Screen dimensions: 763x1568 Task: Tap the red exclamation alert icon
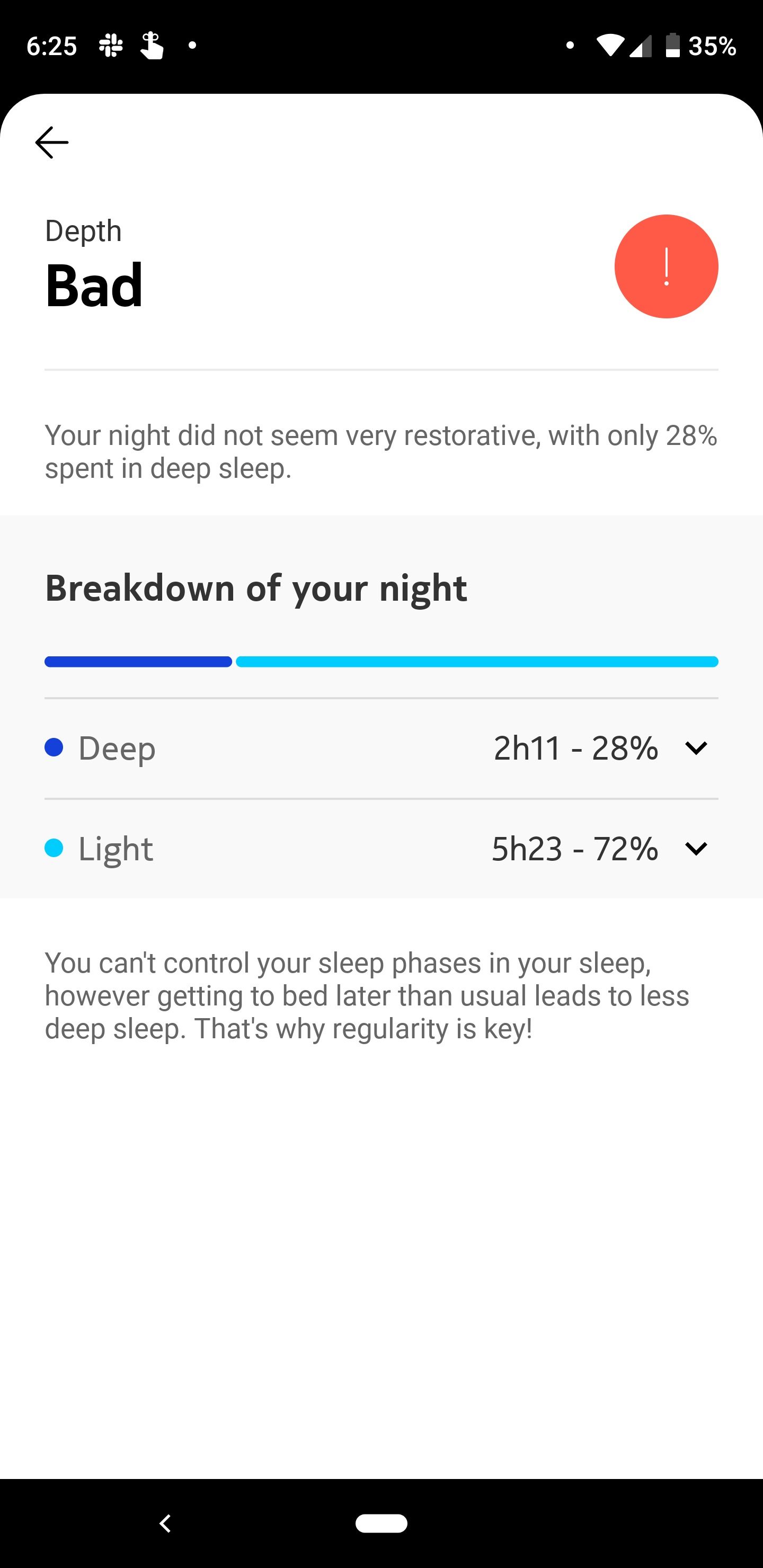tap(666, 266)
